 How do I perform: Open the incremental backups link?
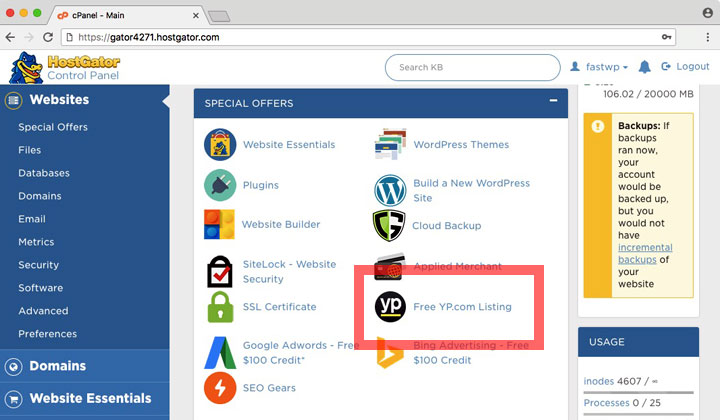pyautogui.click(x=645, y=253)
